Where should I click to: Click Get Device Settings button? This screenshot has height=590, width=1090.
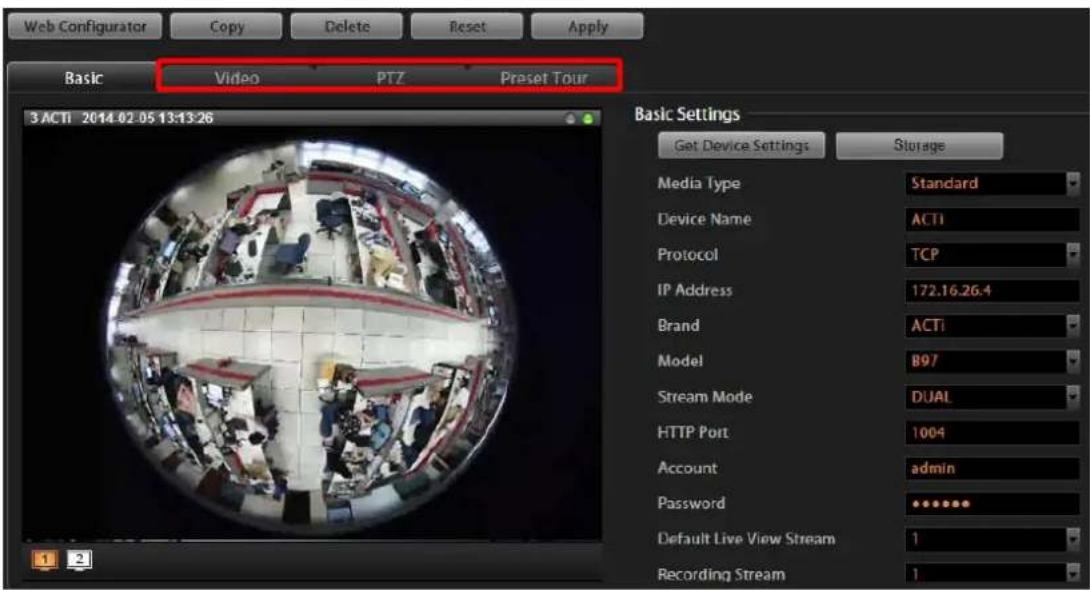(741, 145)
